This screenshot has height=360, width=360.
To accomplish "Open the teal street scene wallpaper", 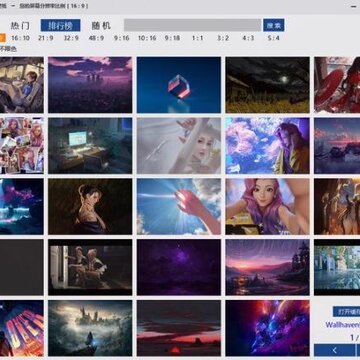I will (x=337, y=267).
